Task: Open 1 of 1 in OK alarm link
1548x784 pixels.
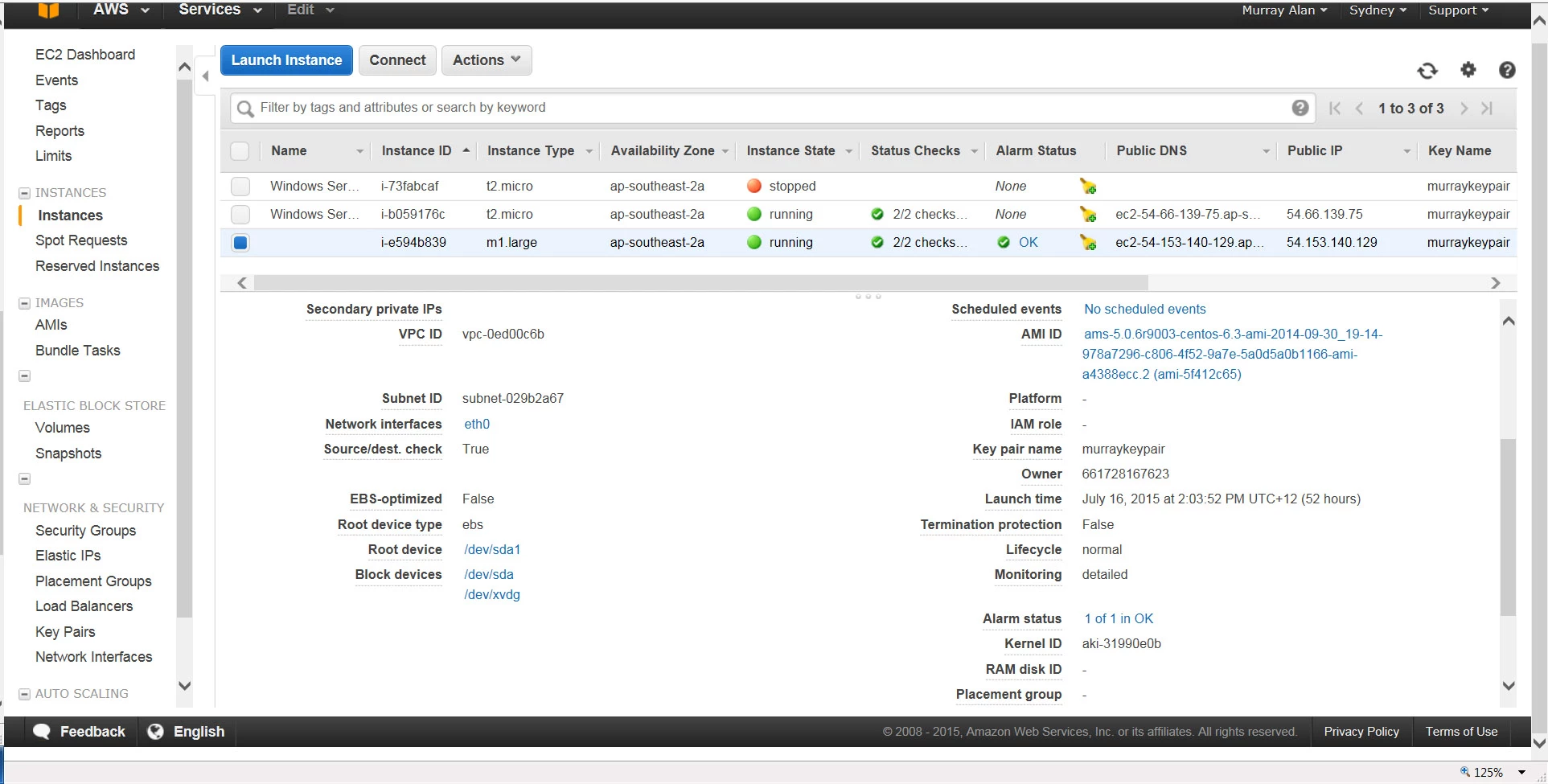Action: point(1119,618)
